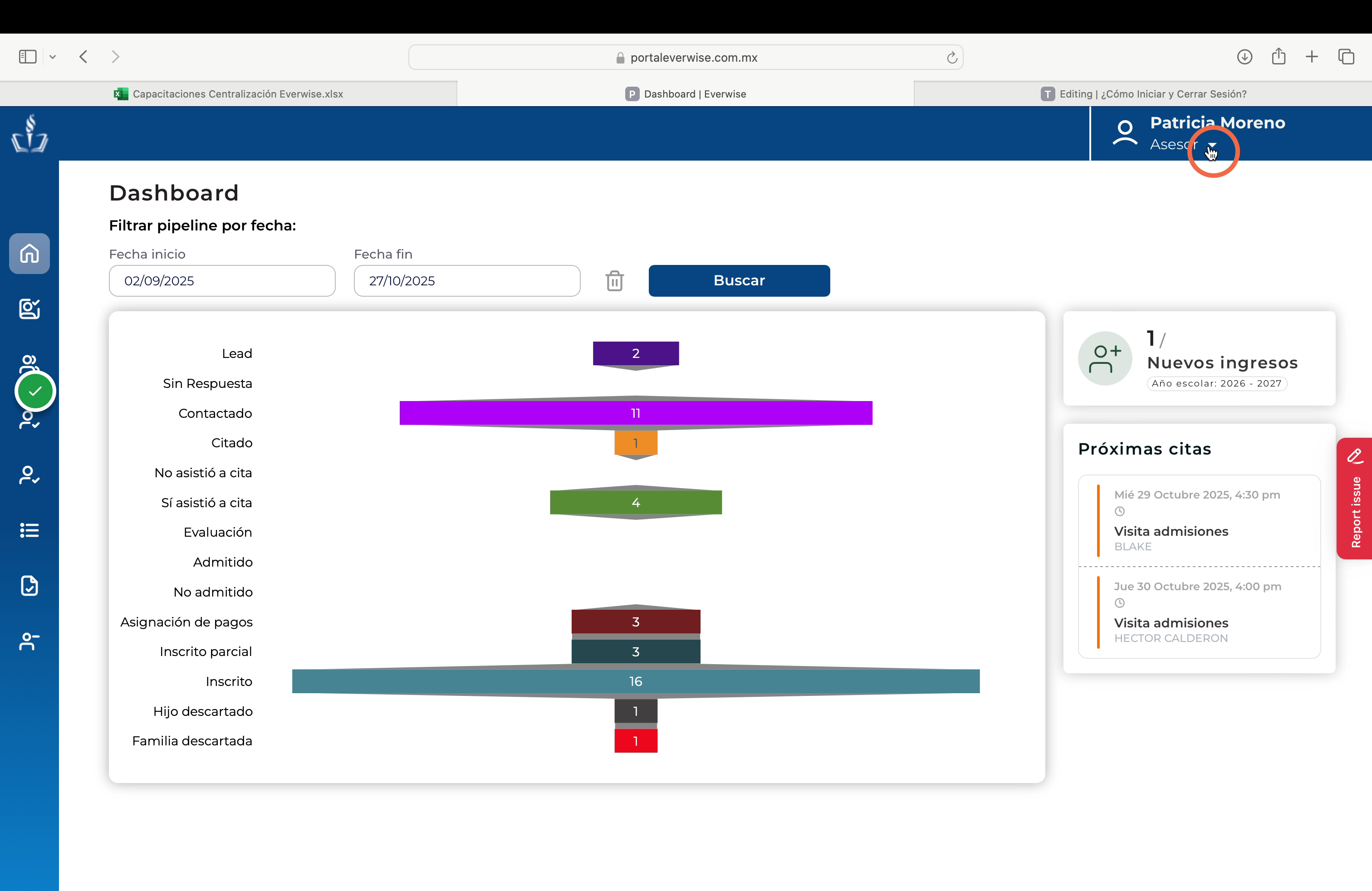
Task: Click the green Sí asistió a cita bar
Action: 636,503
